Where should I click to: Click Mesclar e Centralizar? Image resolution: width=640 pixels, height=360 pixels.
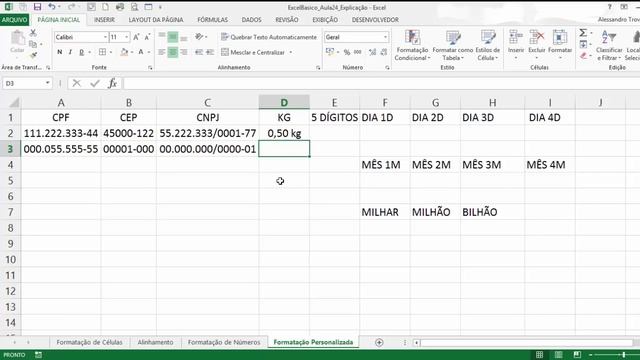click(x=253, y=52)
